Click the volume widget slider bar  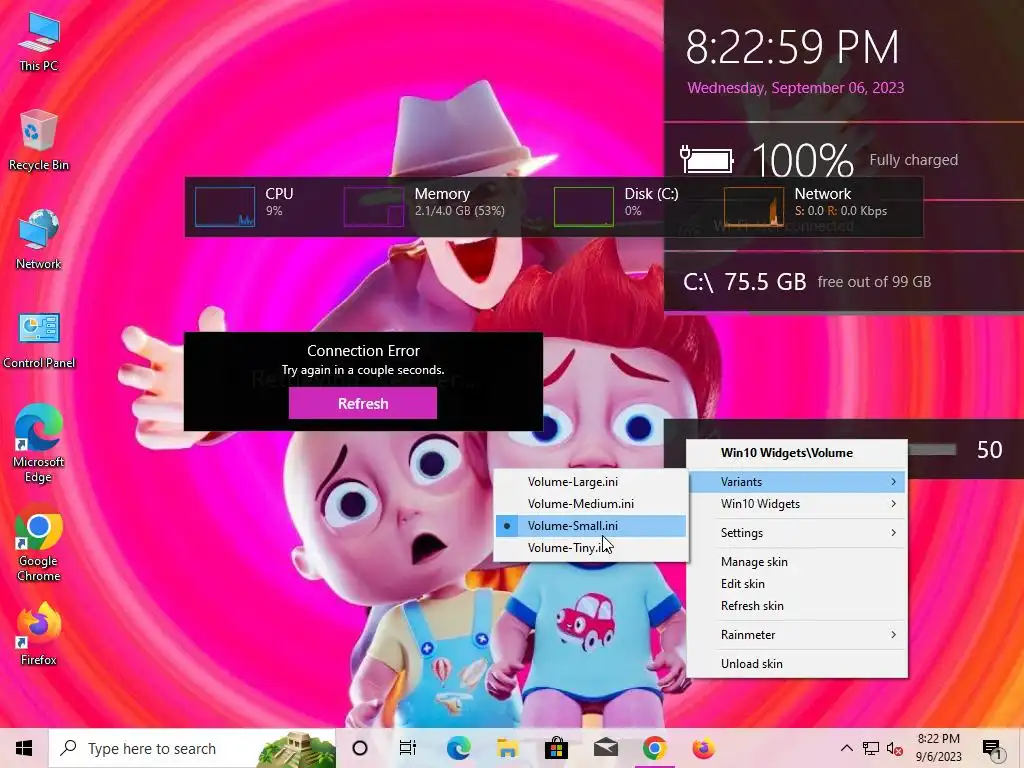tap(932, 449)
